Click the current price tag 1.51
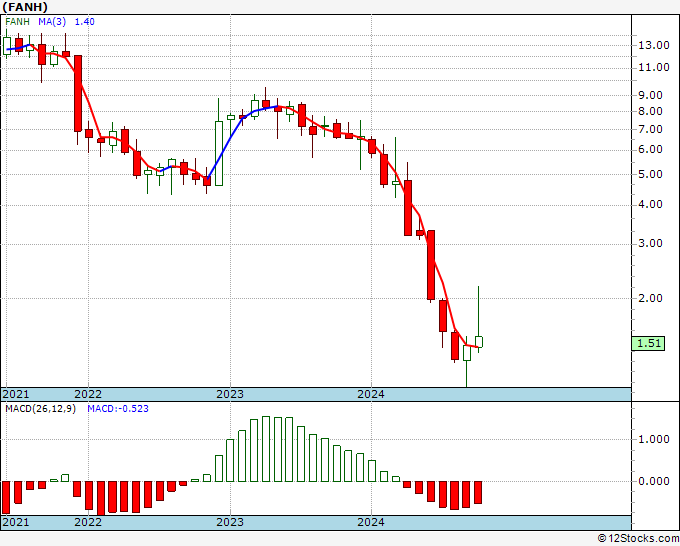Image resolution: width=680 pixels, height=546 pixels. coord(648,343)
